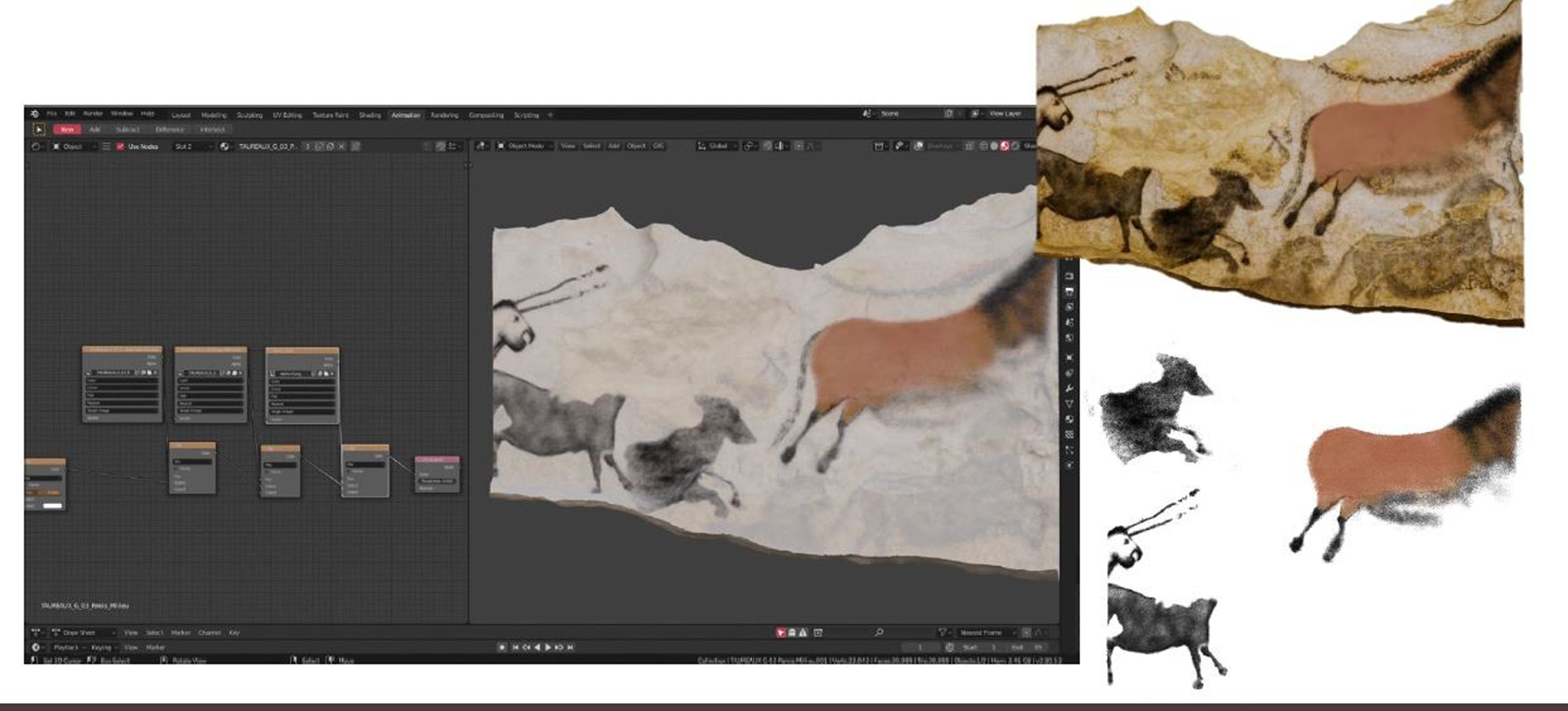The height and width of the screenshot is (711, 1568).
Task: Open the 3D viewport editor type dropdown
Action: (482, 146)
